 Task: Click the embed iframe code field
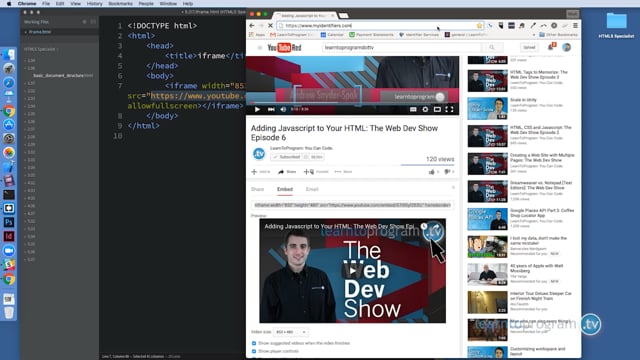point(353,205)
